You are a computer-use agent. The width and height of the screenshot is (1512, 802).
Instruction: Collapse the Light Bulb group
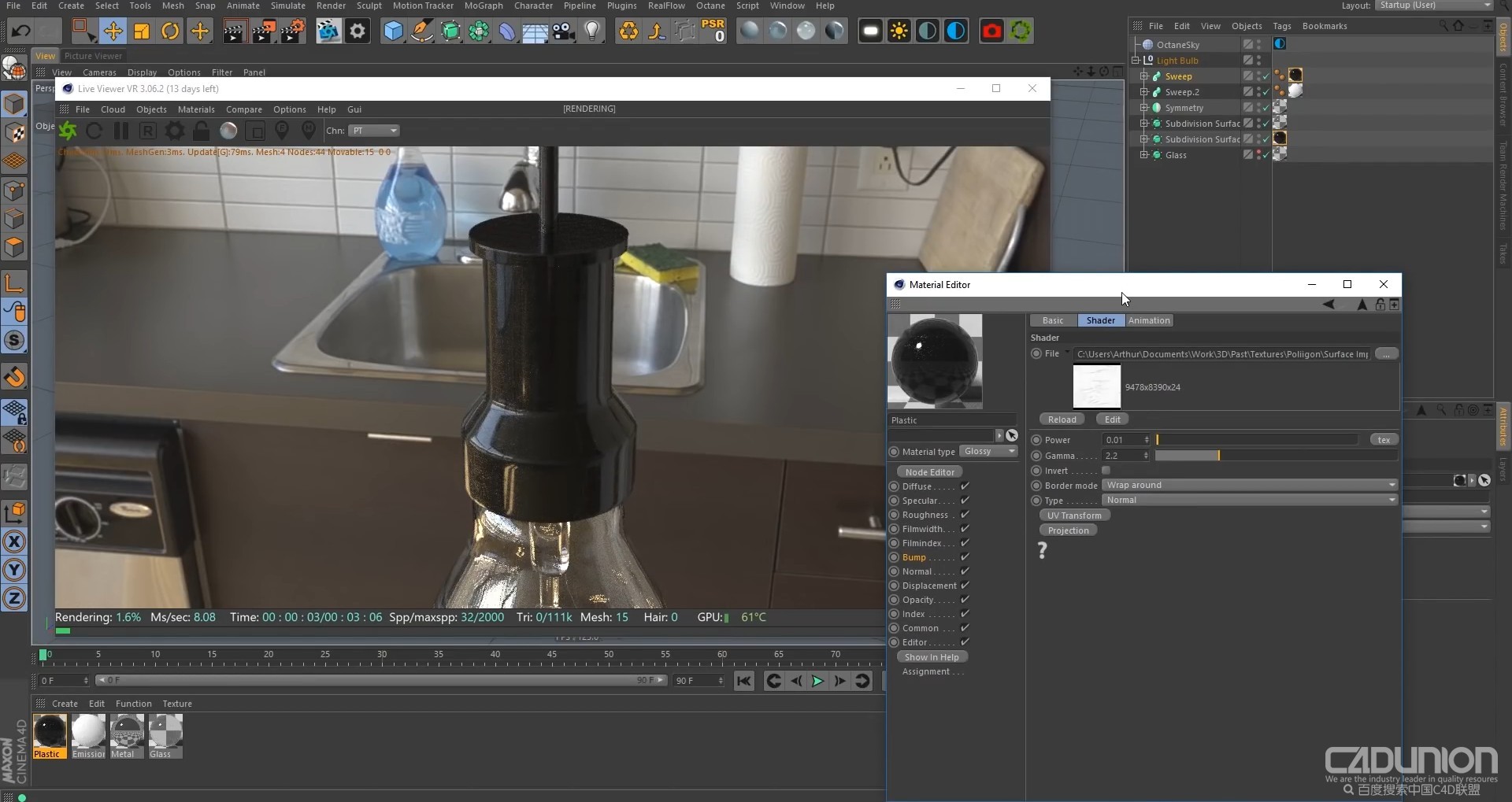(1136, 61)
